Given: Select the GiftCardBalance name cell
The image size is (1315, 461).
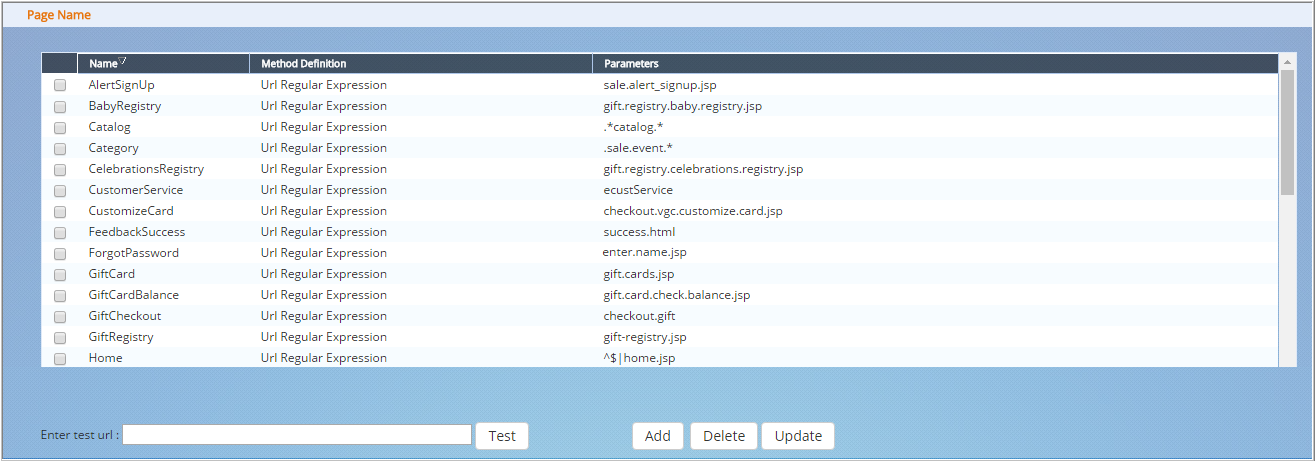Looking at the screenshot, I should click(x=134, y=295).
